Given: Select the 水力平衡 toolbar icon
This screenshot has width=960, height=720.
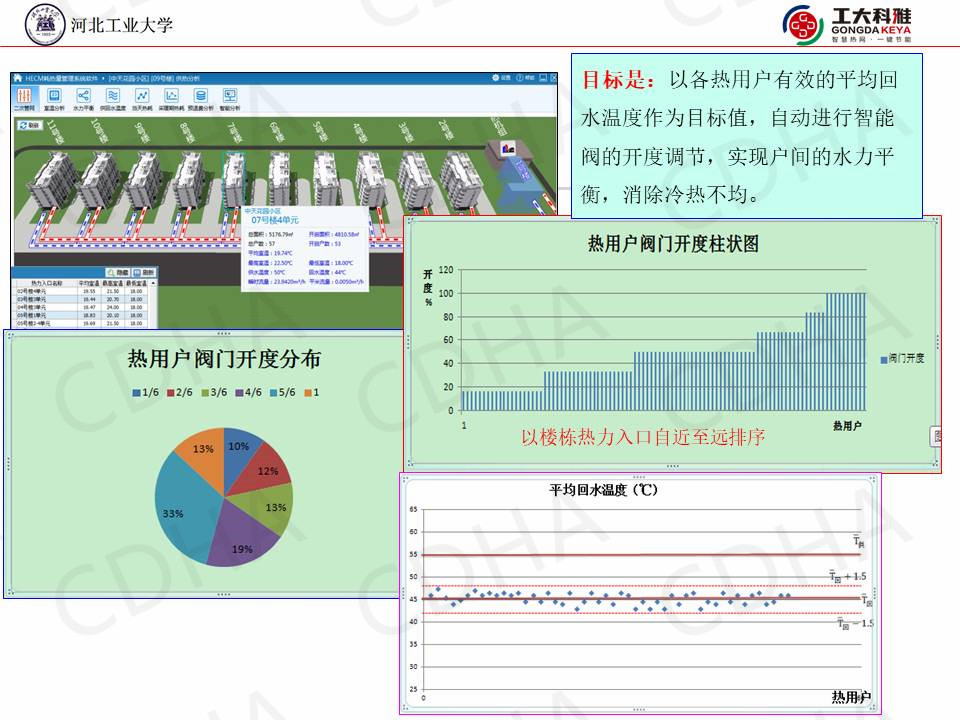Looking at the screenshot, I should pyautogui.click(x=81, y=97).
